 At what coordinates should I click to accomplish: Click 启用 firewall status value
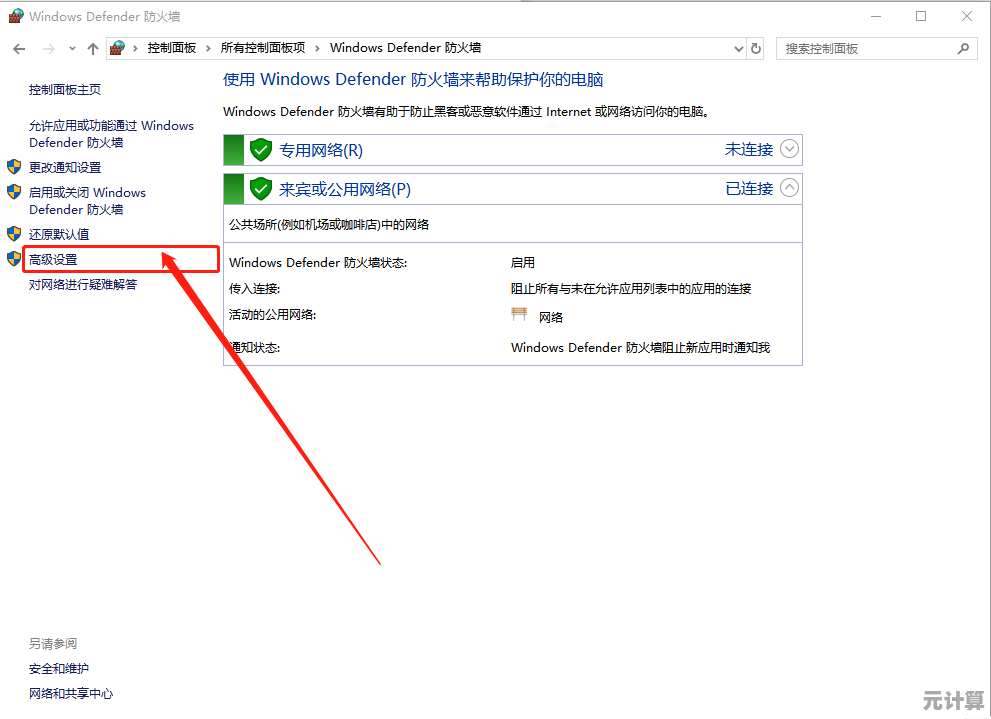[523, 263]
